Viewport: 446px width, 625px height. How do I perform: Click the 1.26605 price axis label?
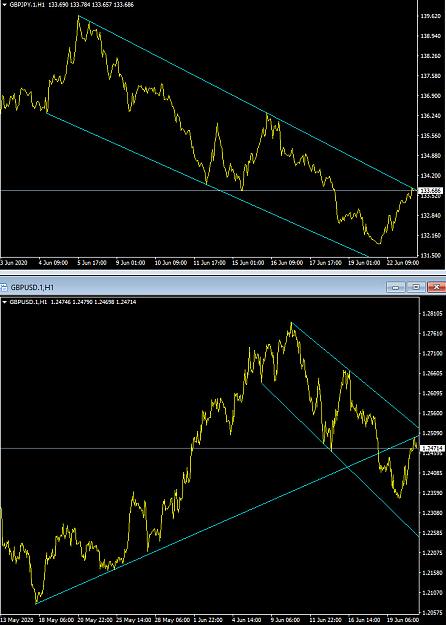point(430,373)
